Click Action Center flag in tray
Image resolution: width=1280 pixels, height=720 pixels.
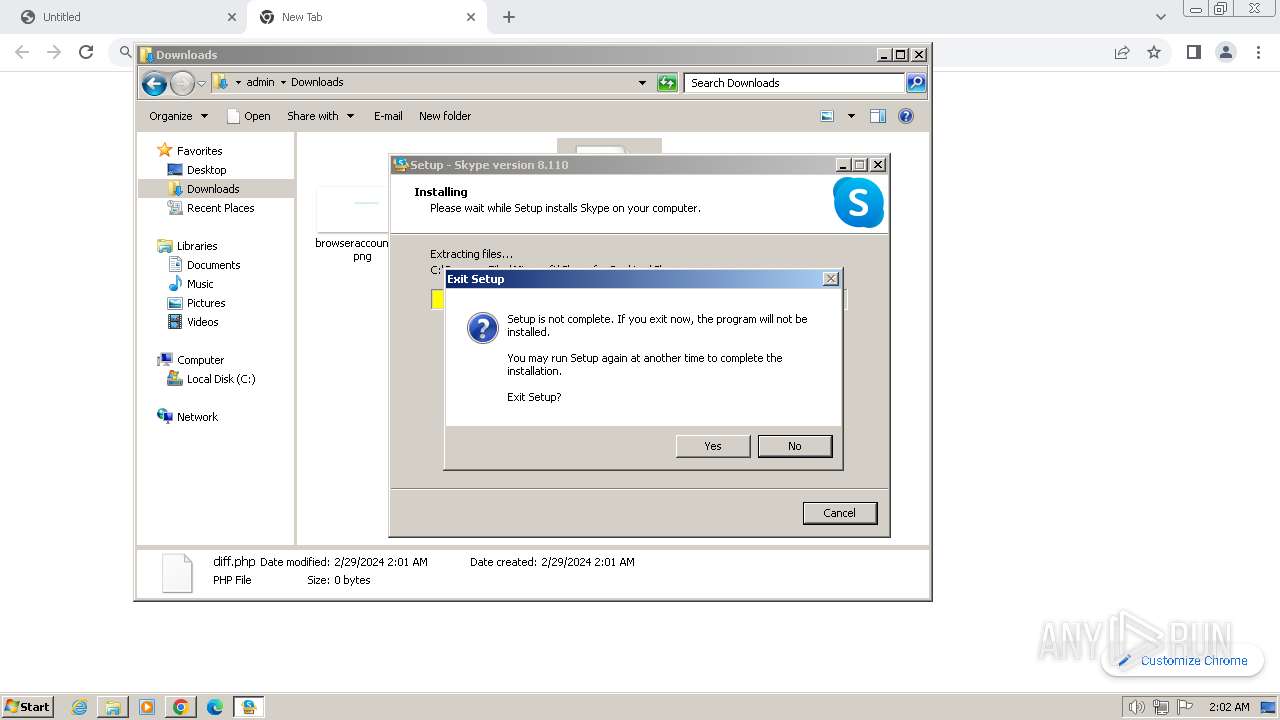(x=1185, y=707)
